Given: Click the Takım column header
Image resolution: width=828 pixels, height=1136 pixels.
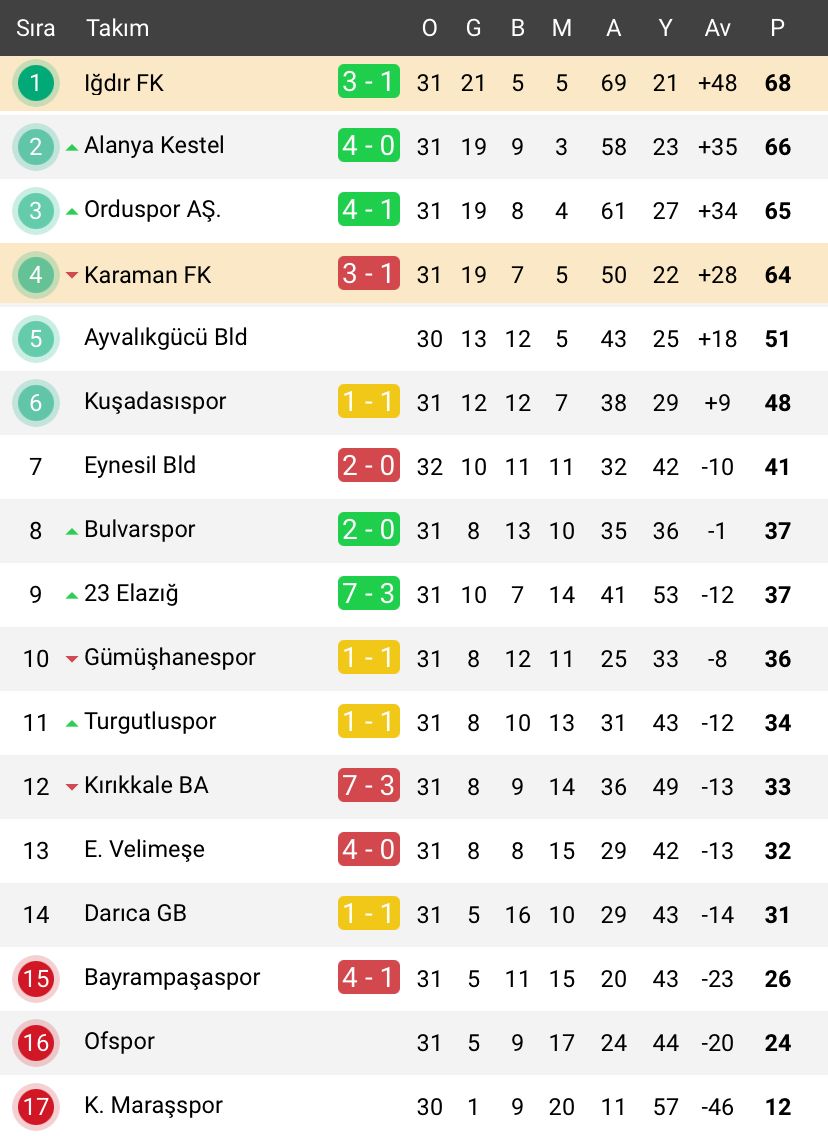Looking at the screenshot, I should [117, 28].
